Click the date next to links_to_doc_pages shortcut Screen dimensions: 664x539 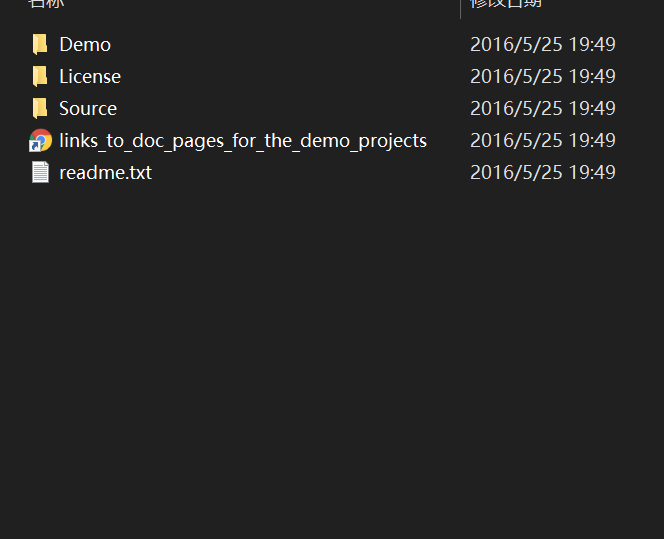542,140
